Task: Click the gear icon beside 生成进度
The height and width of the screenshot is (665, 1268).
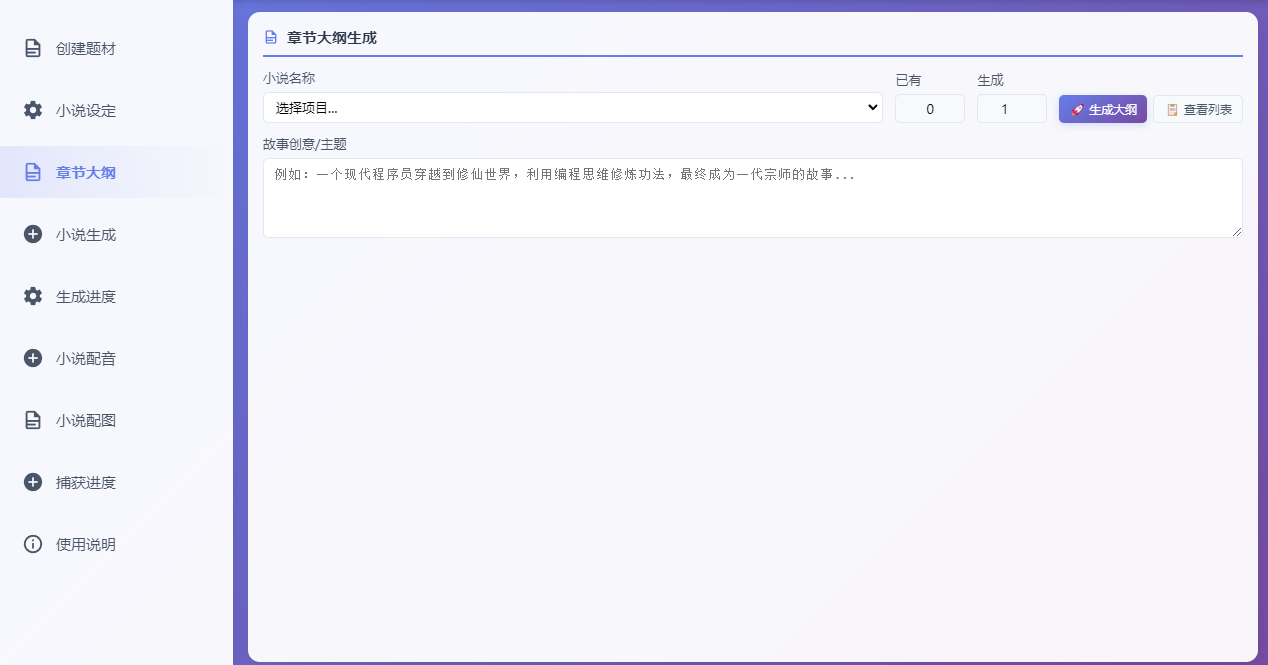Action: 33,296
